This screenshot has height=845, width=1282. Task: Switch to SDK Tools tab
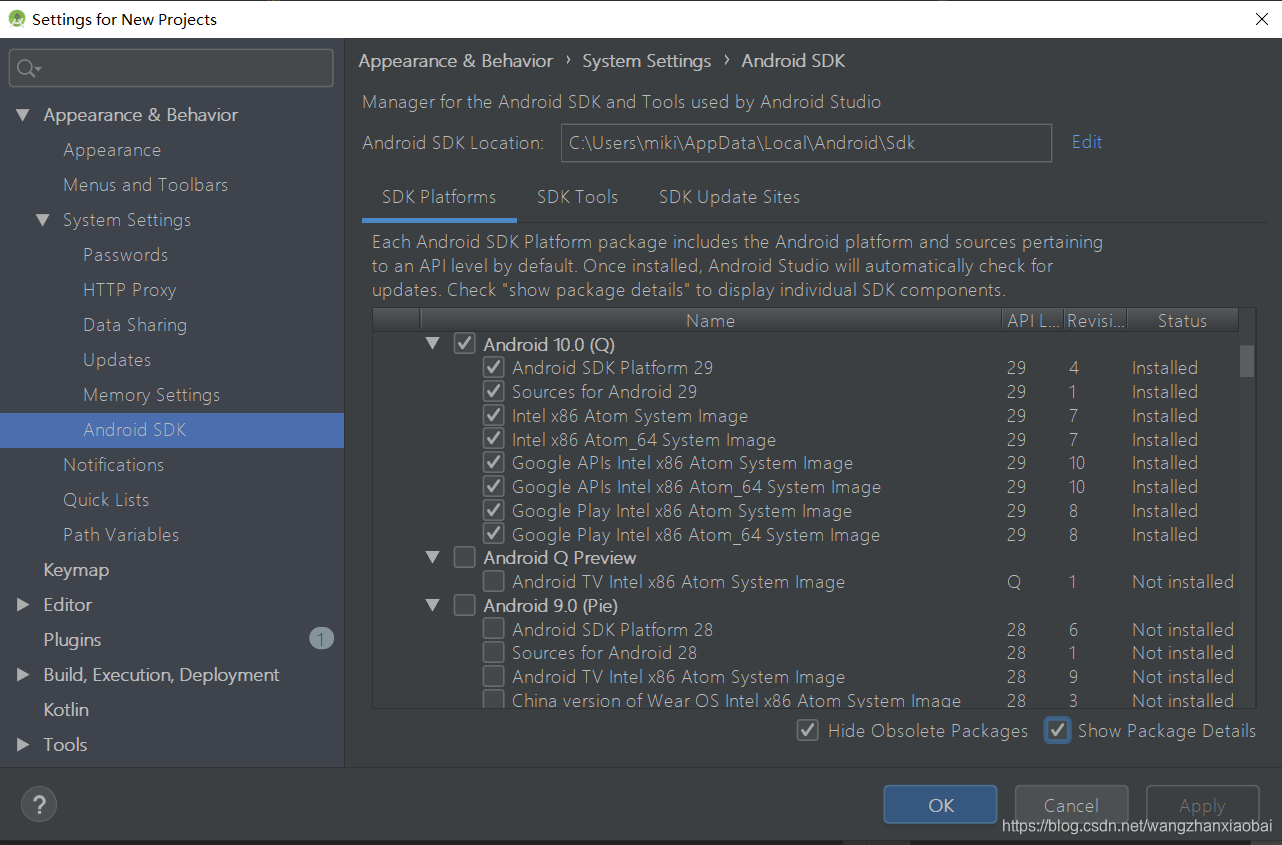[x=577, y=197]
